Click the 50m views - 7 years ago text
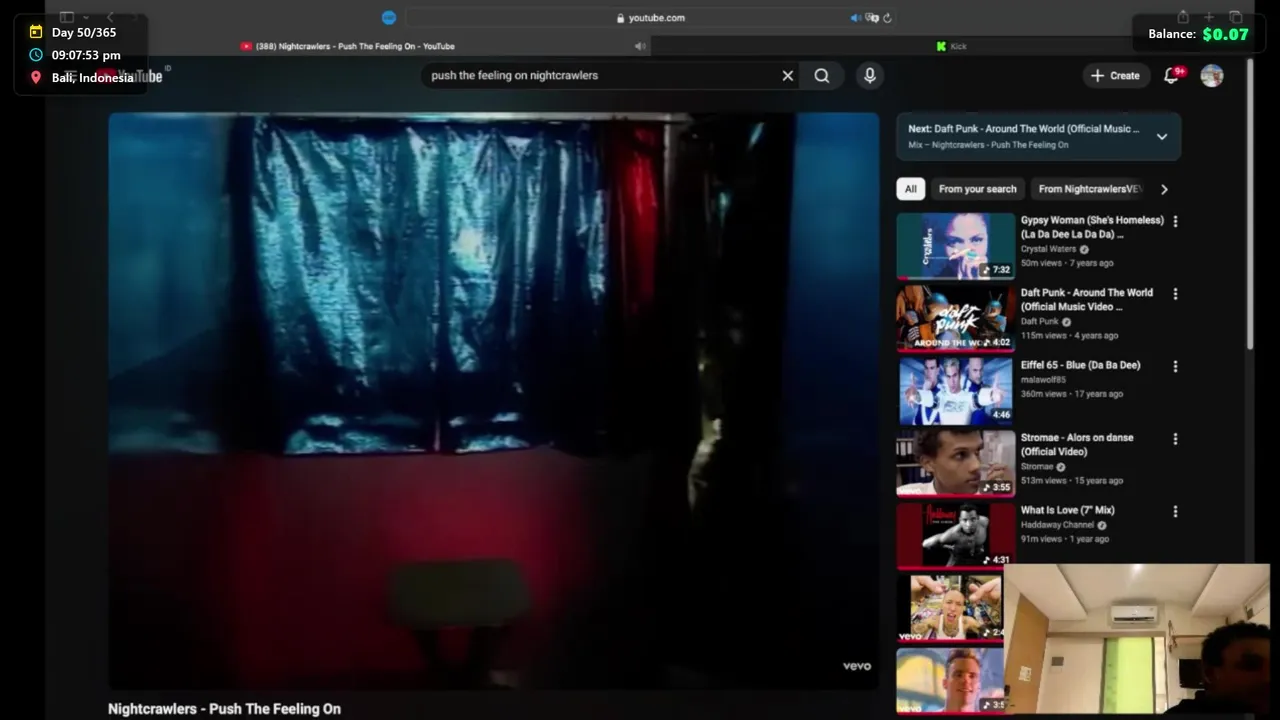The height and width of the screenshot is (720, 1280). click(1067, 263)
